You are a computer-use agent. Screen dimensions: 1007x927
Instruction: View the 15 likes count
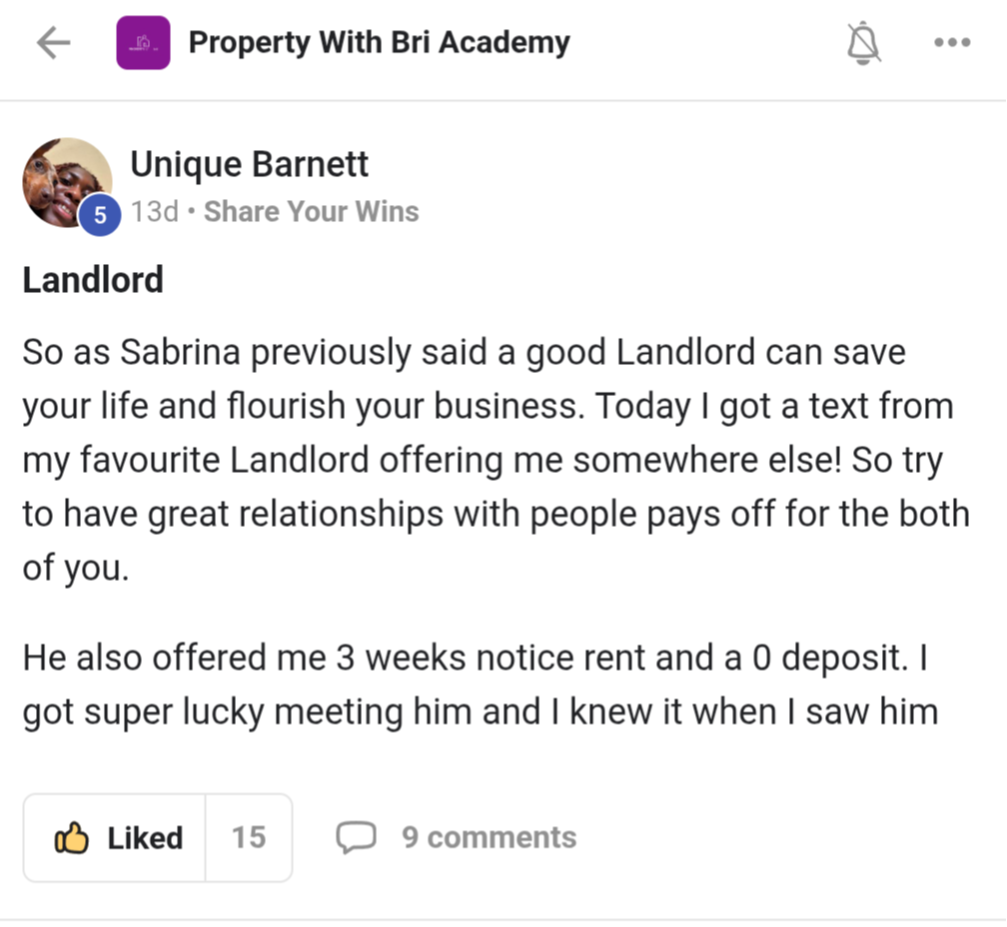[x=249, y=838]
